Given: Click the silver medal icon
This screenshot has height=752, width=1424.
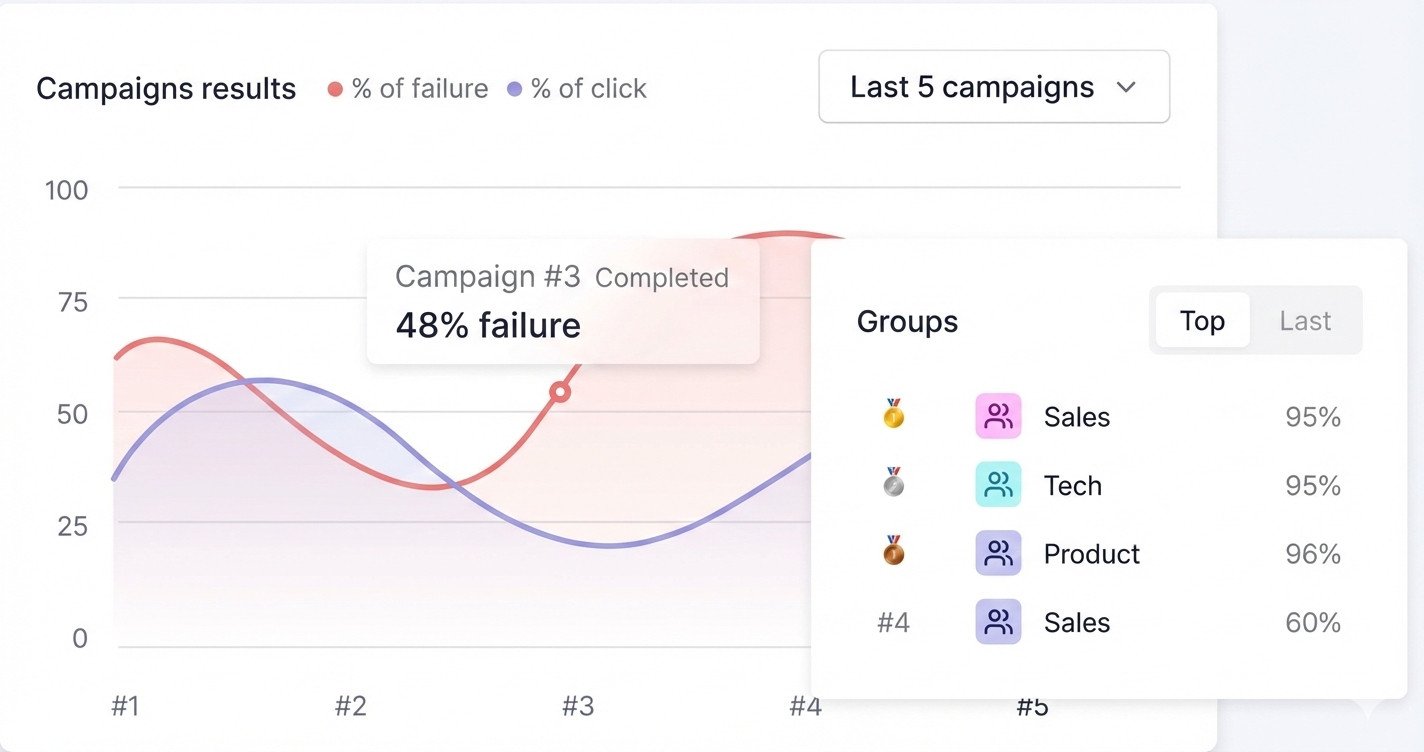Looking at the screenshot, I should [x=894, y=483].
